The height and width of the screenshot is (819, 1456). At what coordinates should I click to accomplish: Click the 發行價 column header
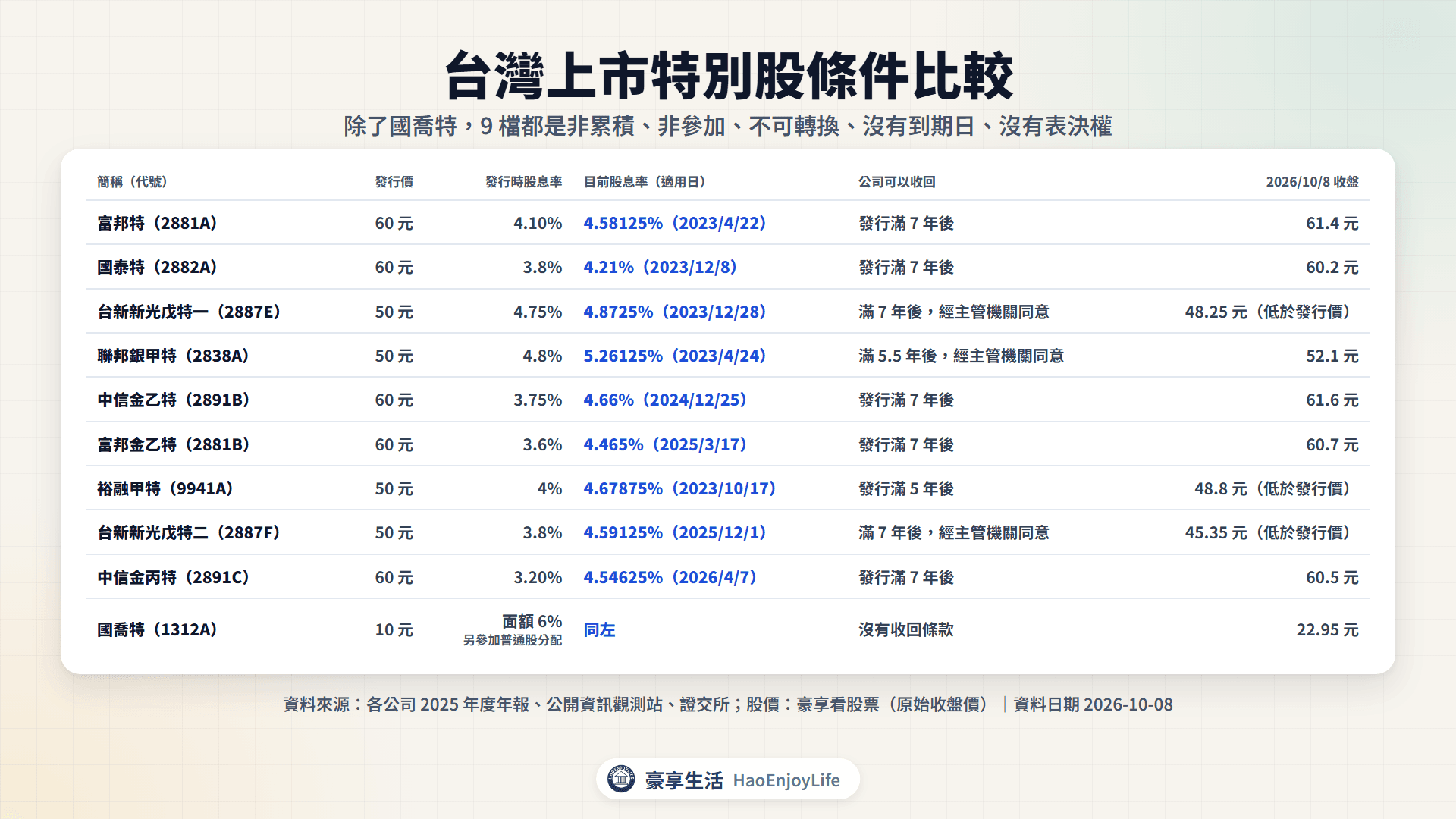394,182
